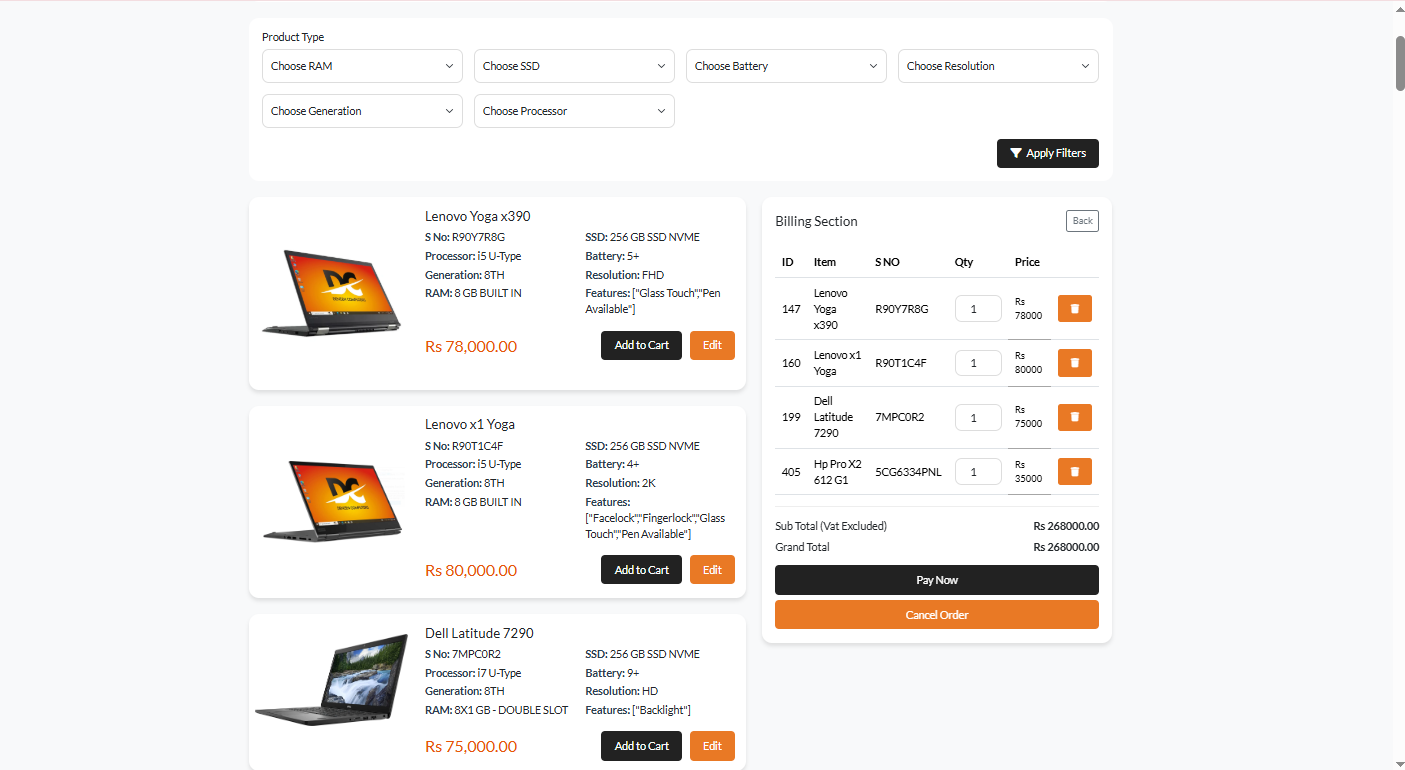Image resolution: width=1405 pixels, height=770 pixels.
Task: Delete Hp Pro X2 612 G1 item
Action: pyautogui.click(x=1074, y=471)
